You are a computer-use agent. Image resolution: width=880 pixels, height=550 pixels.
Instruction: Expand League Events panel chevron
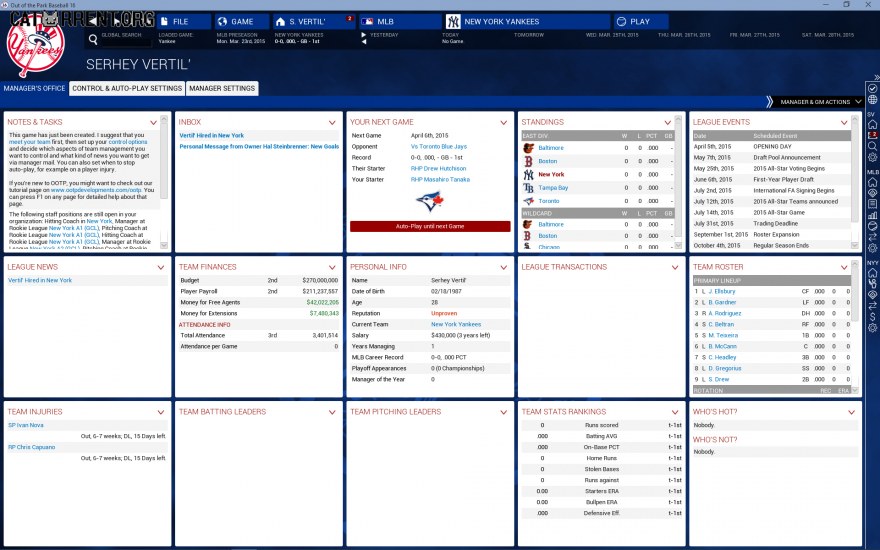pyautogui.click(x=844, y=122)
